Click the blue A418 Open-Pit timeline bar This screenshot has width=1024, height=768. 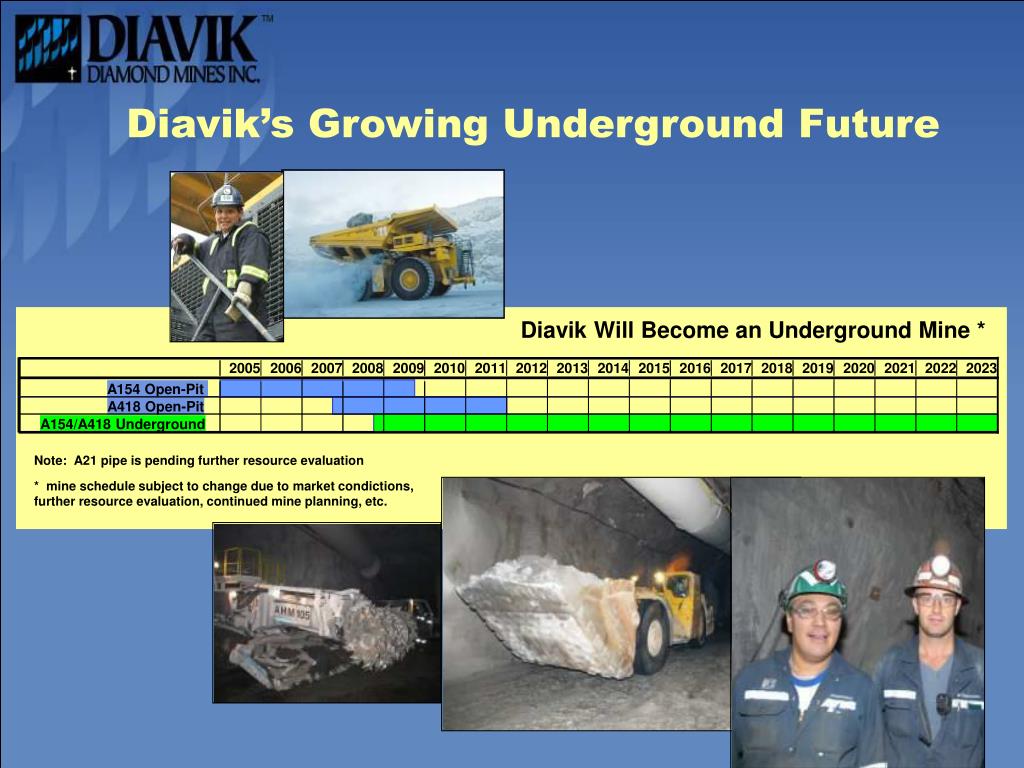[x=419, y=406]
